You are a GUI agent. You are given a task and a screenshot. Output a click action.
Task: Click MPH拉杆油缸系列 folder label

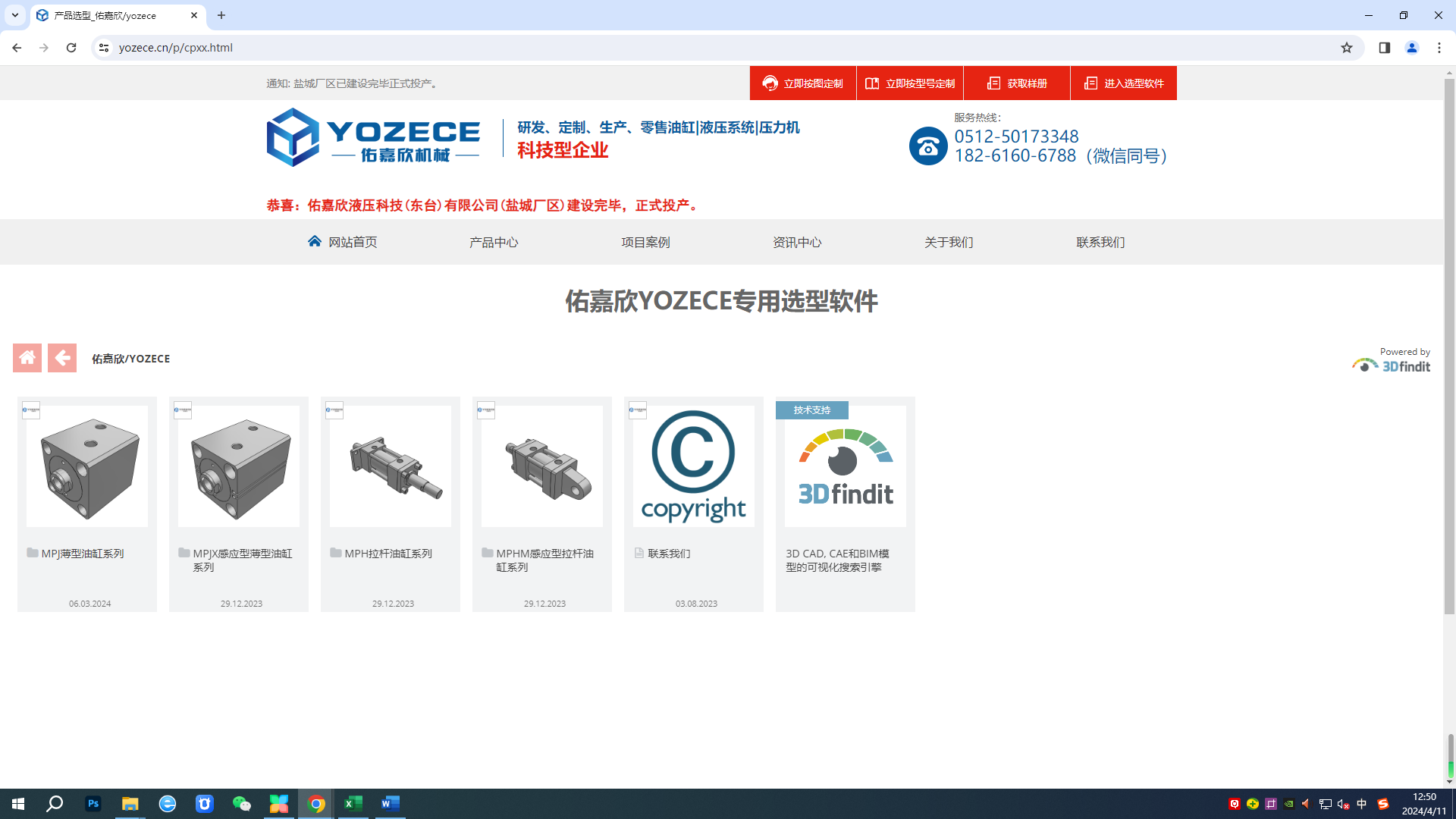tap(388, 554)
